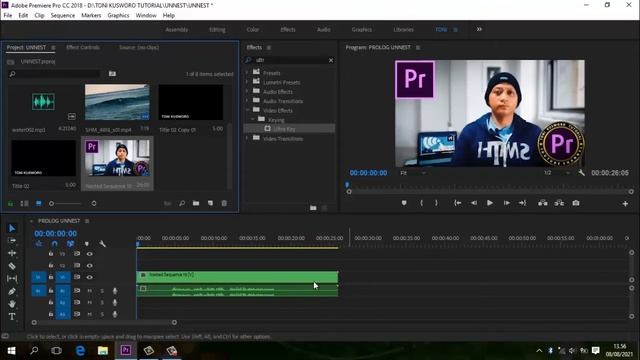
Task: Select the SHM .mp4 ocean clip thumbnail
Action: [117, 102]
